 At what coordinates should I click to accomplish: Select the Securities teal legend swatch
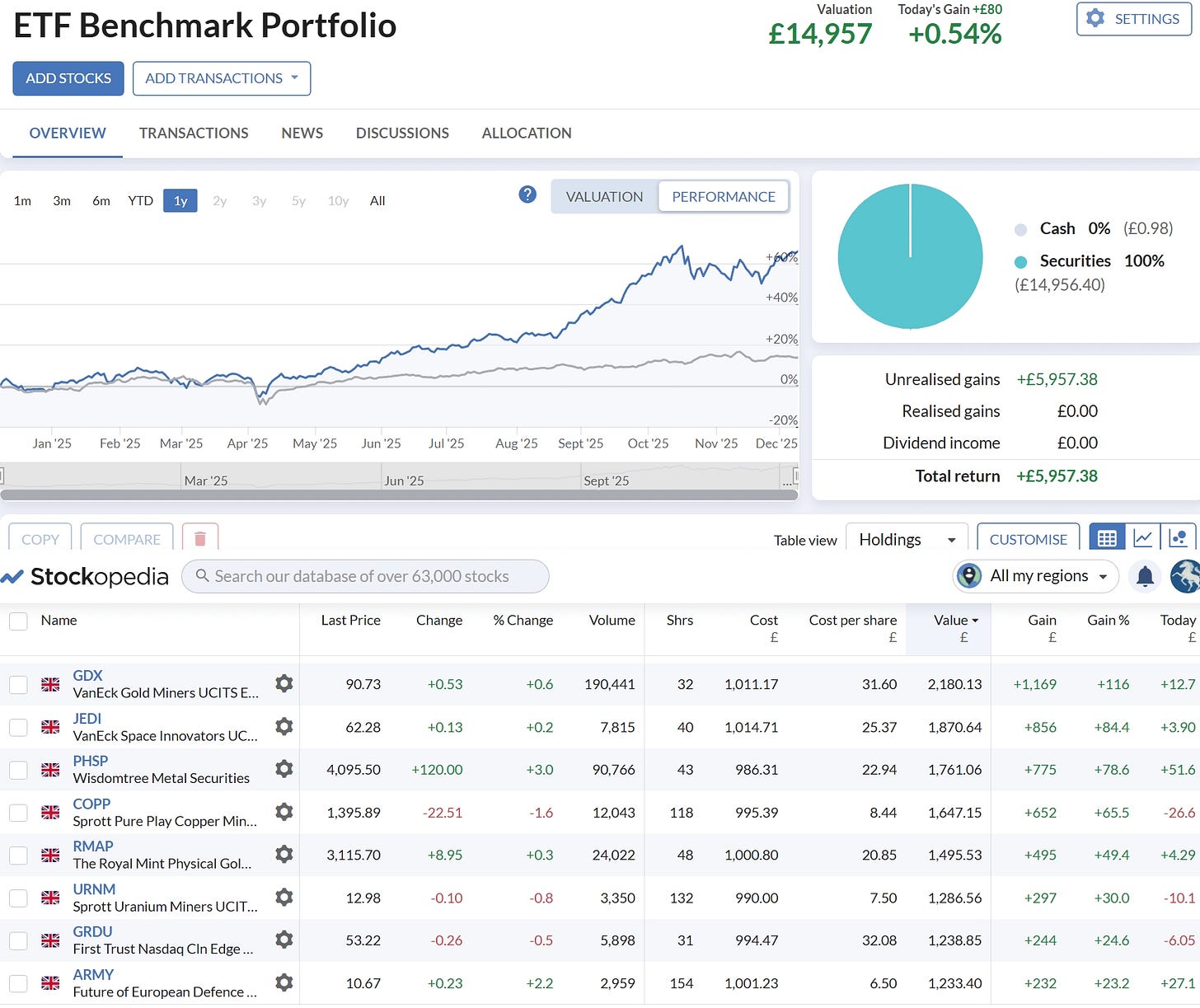tap(1020, 261)
